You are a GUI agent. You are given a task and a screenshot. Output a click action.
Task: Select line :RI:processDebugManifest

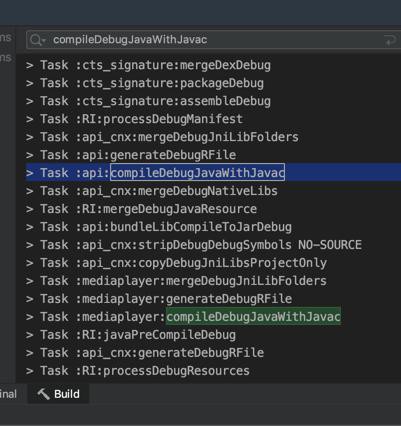pos(134,119)
